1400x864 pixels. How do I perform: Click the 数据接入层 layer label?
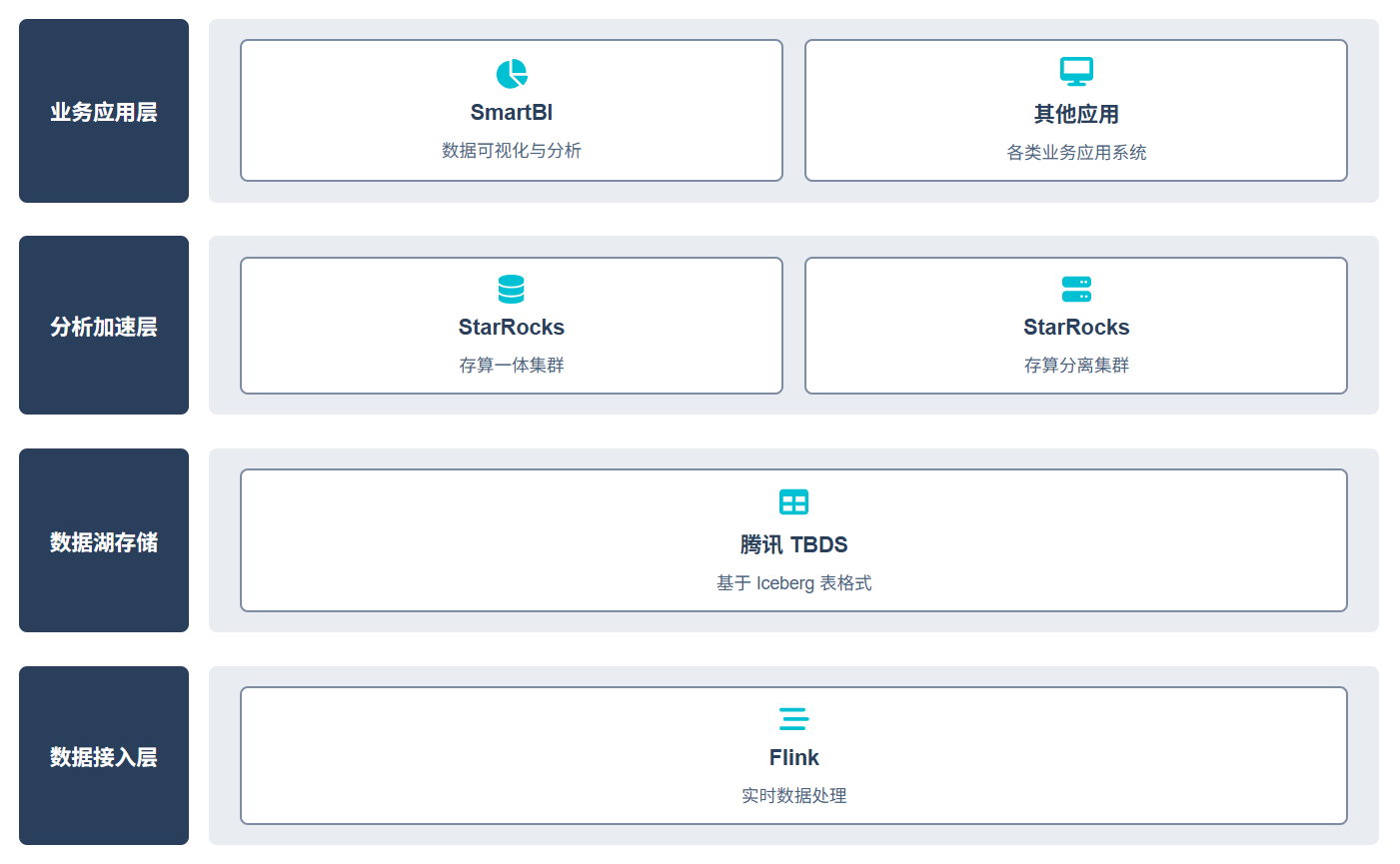pos(103,755)
